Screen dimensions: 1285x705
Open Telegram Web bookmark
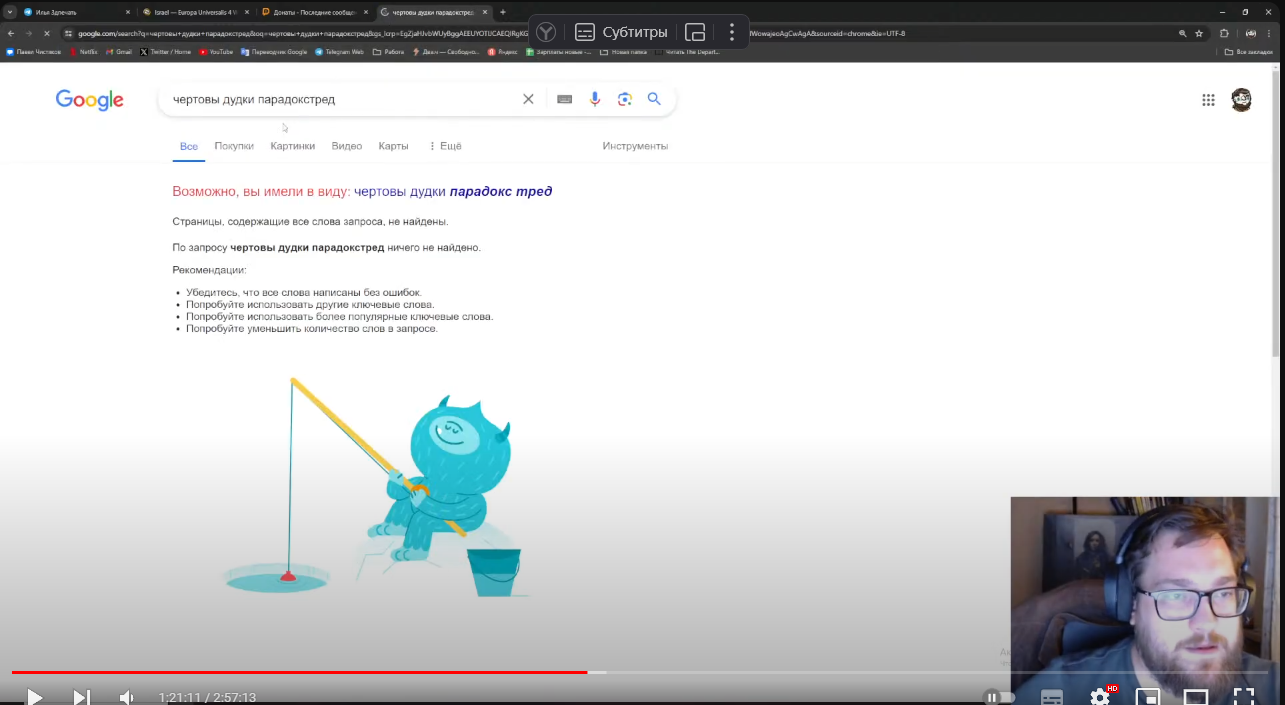coord(339,51)
